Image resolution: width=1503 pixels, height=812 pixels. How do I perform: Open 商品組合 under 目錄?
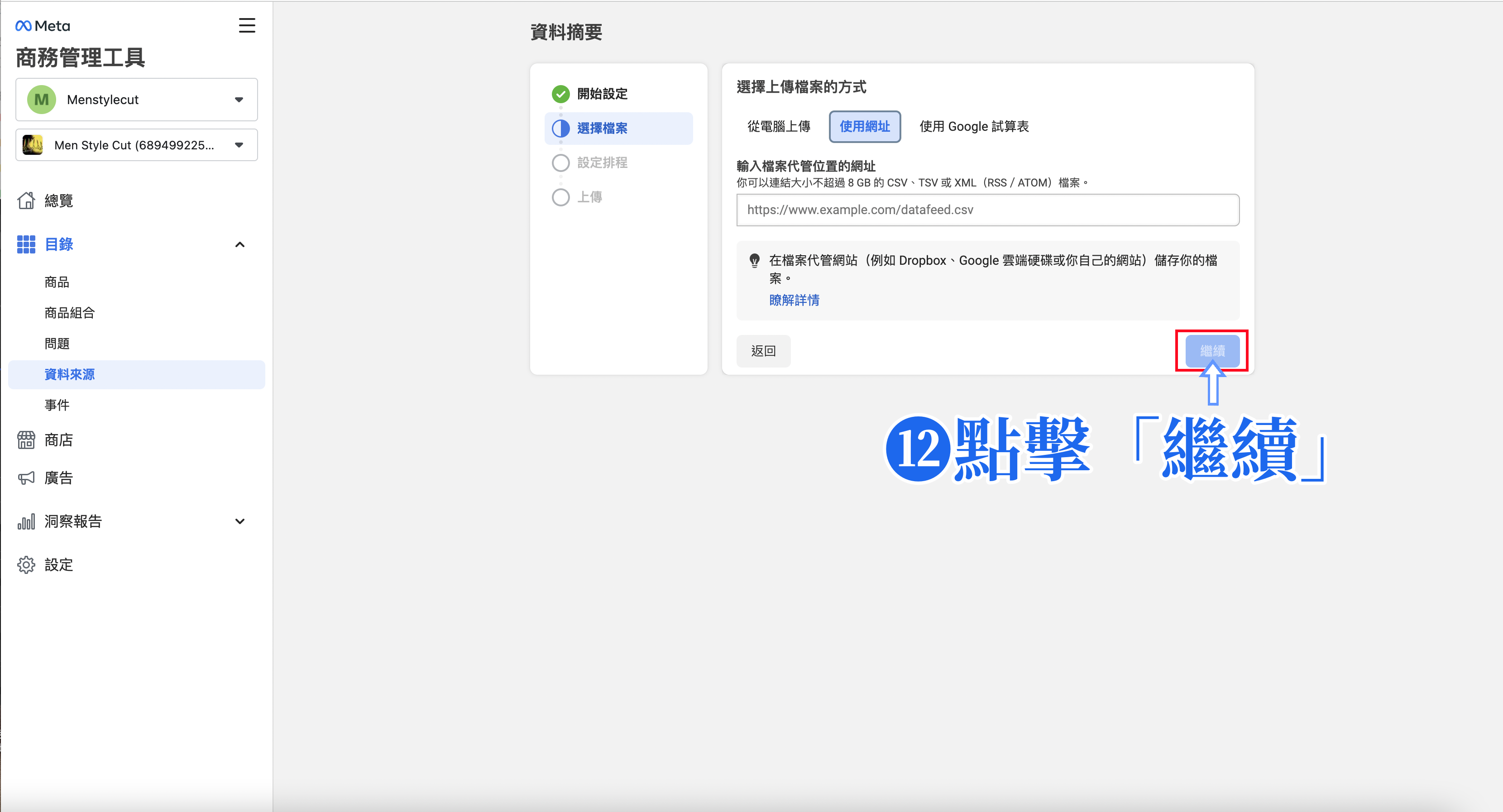(69, 313)
